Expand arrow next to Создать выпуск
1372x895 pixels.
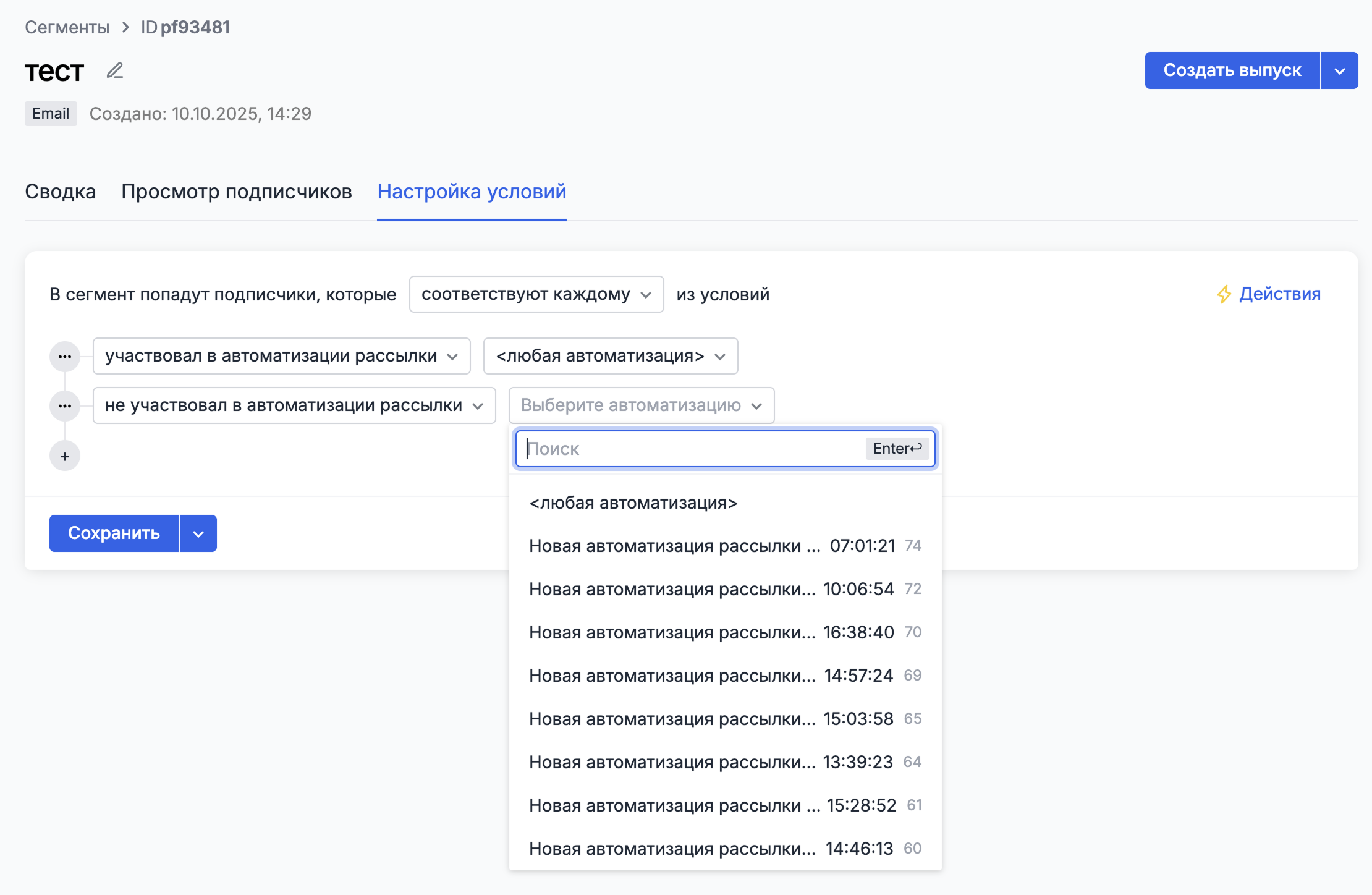coord(1339,71)
